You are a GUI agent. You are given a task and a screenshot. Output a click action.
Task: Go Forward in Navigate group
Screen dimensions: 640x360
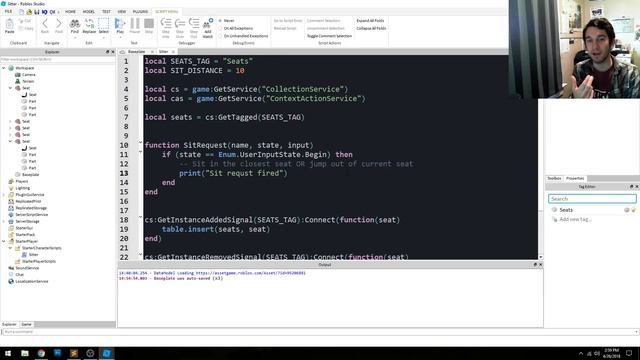click(x=59, y=25)
